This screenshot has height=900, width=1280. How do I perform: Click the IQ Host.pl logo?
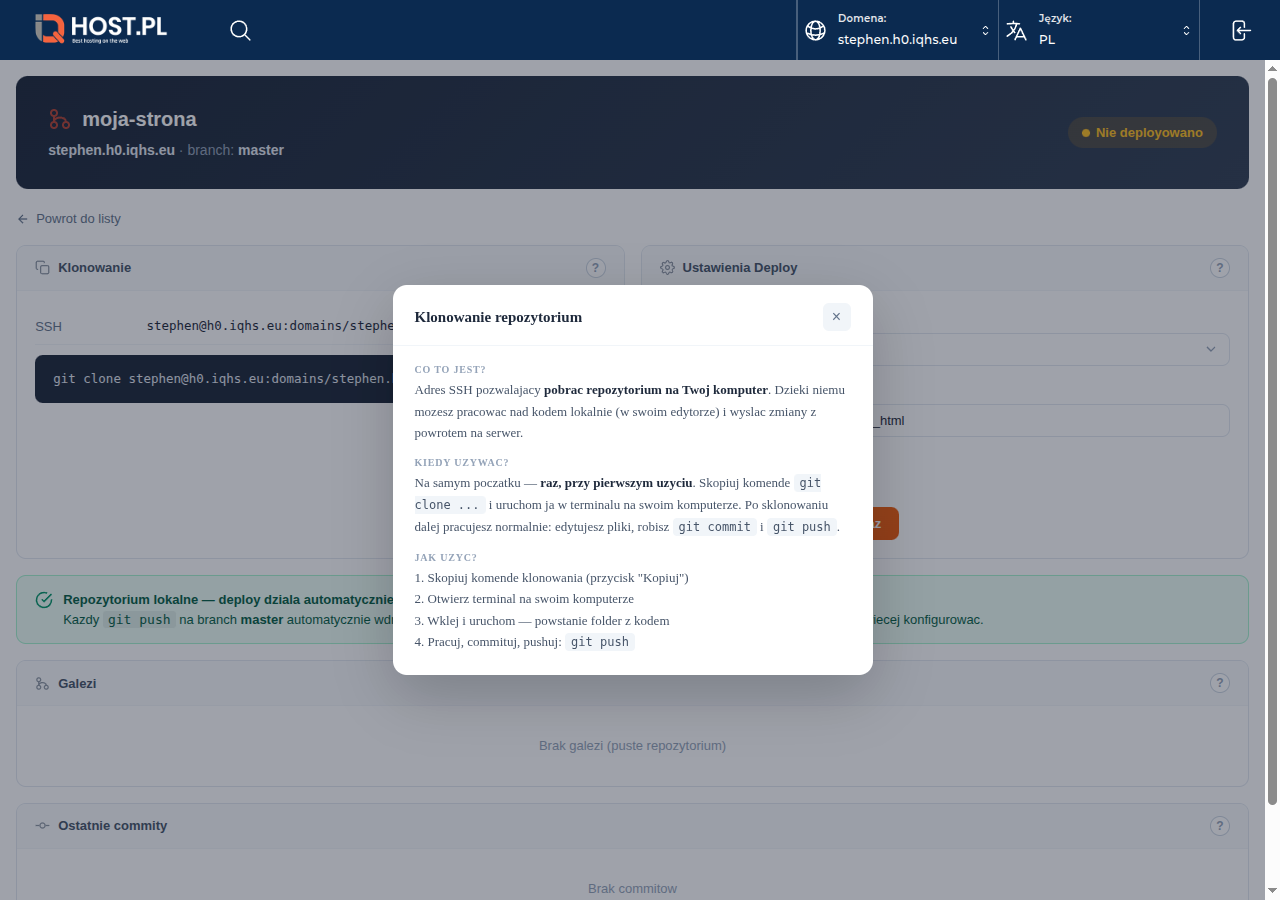coord(100,29)
